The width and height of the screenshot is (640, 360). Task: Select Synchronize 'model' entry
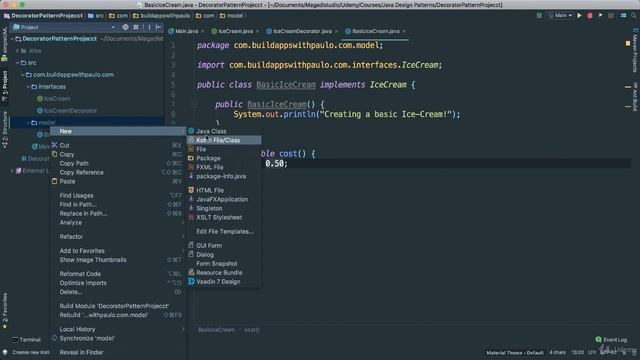click(118, 338)
